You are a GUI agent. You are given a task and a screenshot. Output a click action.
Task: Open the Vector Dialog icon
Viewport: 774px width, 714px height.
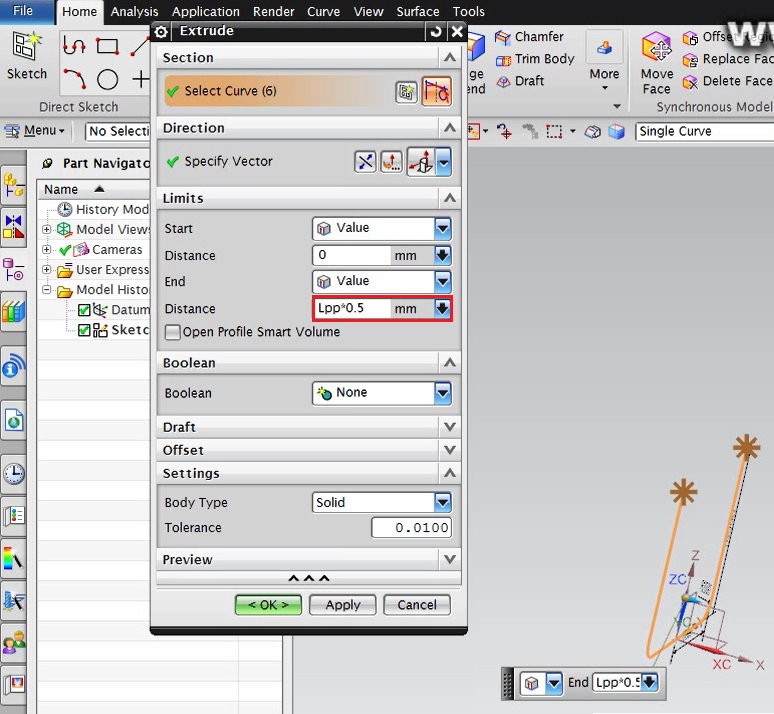click(x=391, y=161)
